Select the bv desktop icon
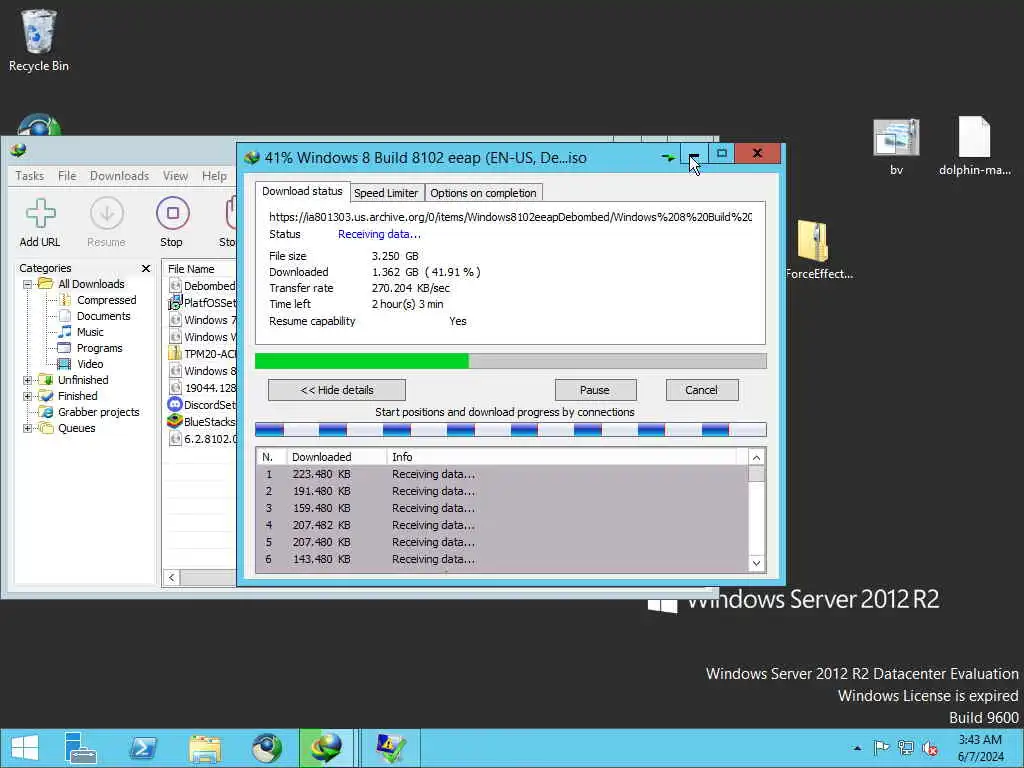Screen dimensions: 1024x768 [896, 147]
